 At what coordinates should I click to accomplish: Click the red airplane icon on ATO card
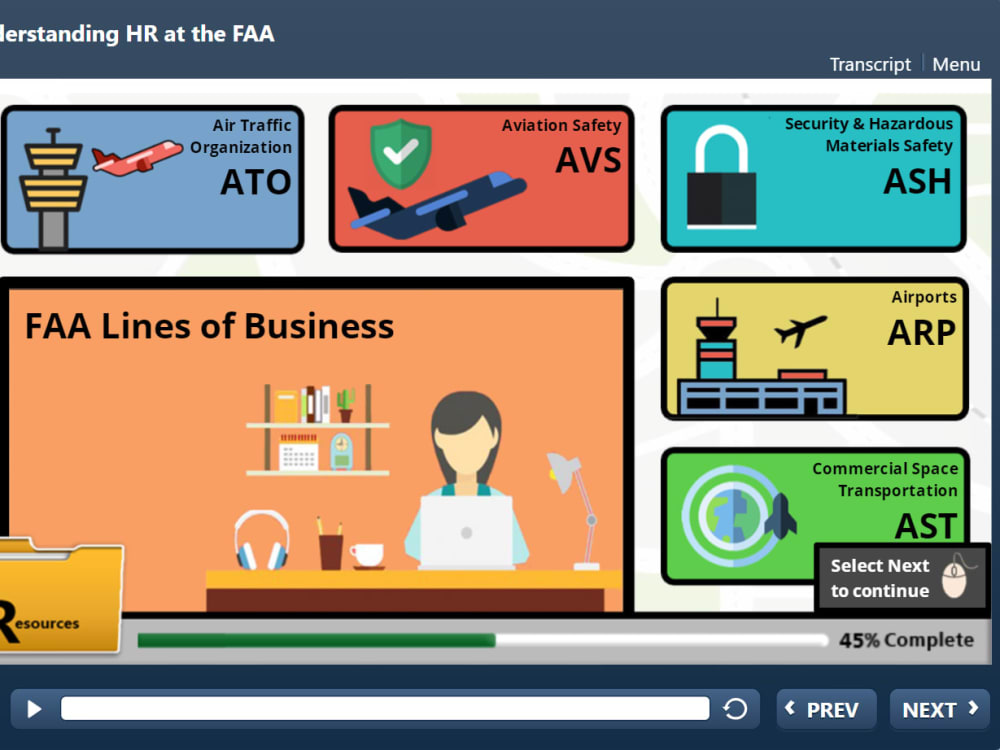pyautogui.click(x=136, y=158)
